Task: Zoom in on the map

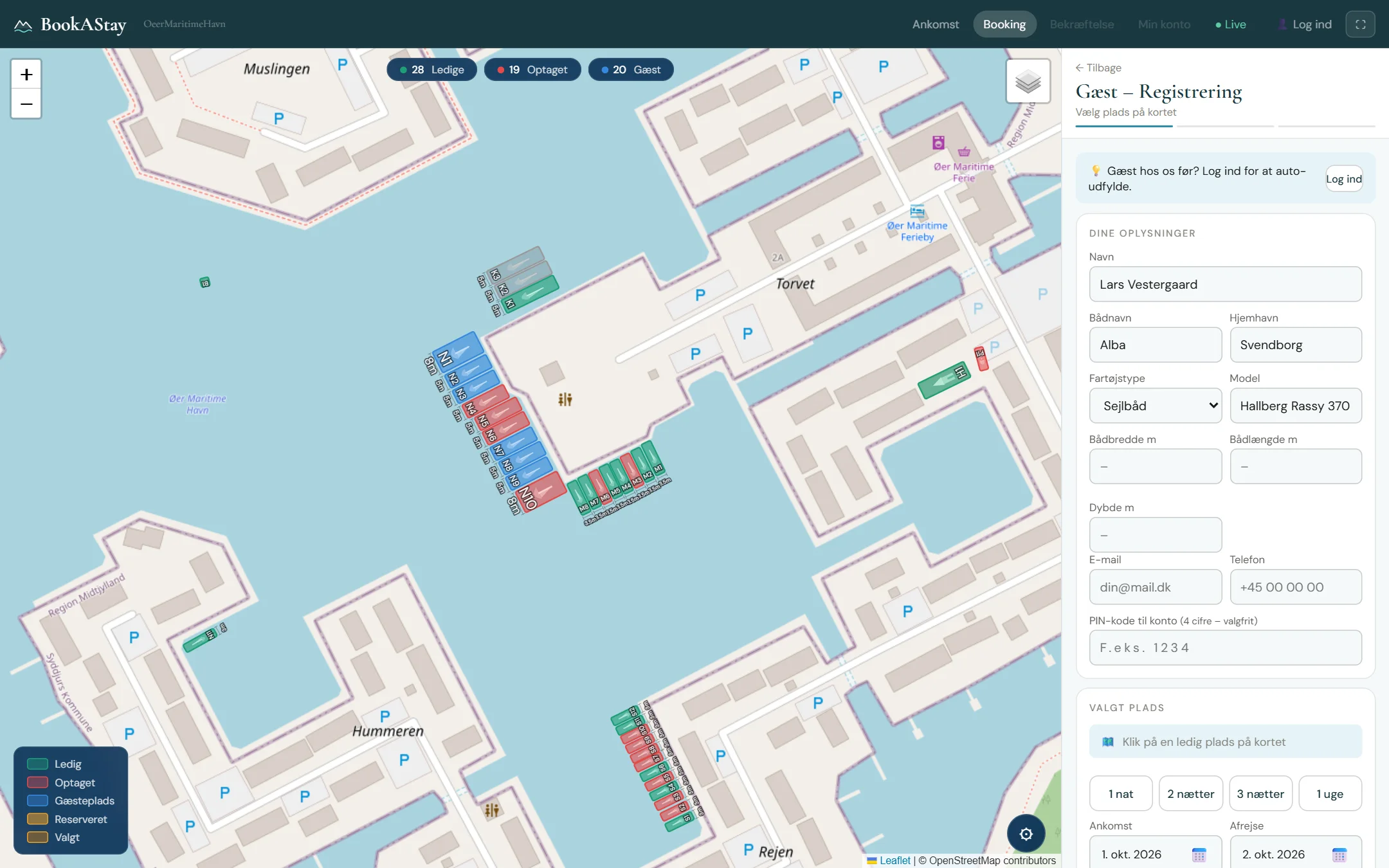Action: tap(26, 75)
